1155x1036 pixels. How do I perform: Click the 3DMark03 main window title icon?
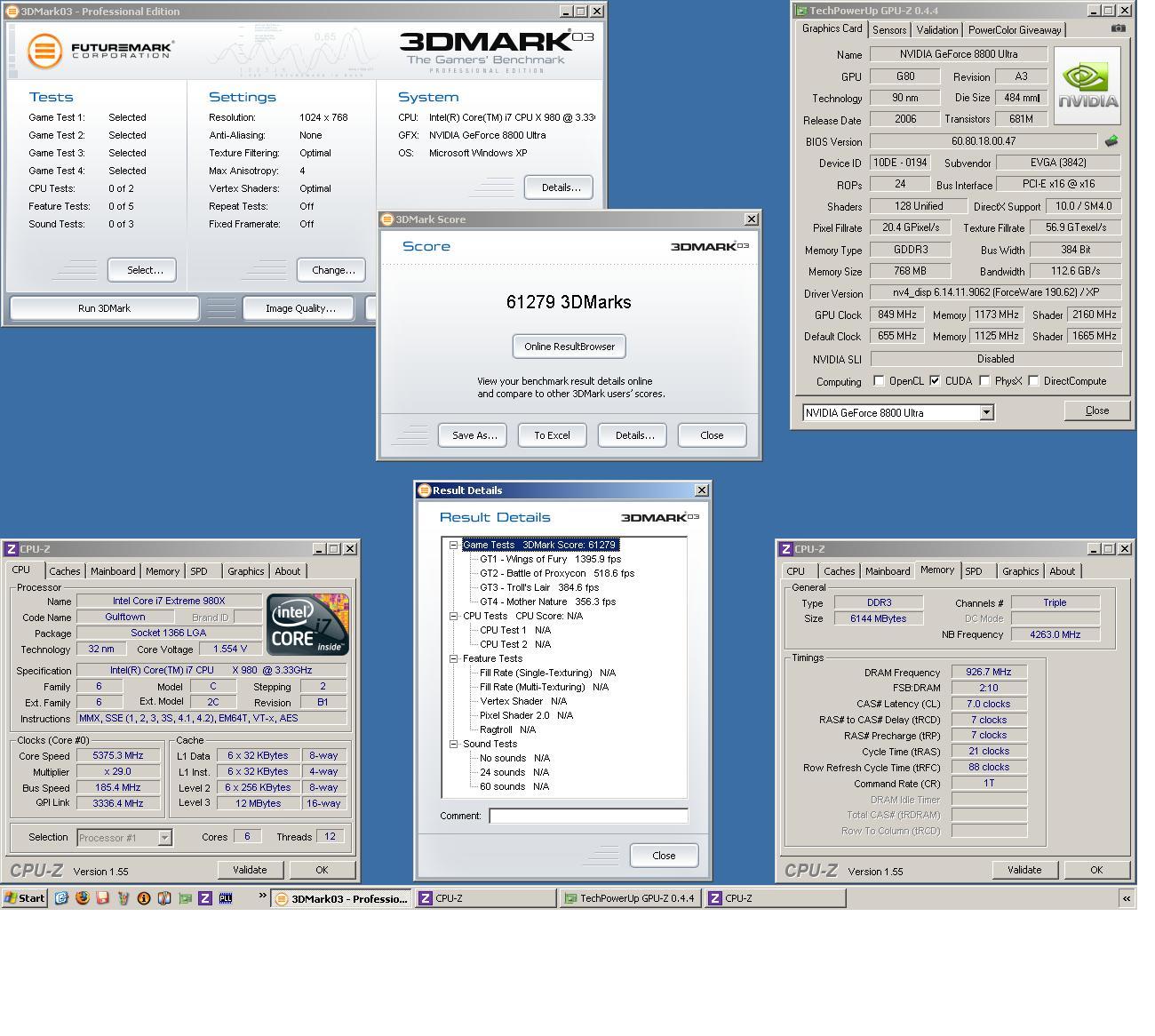click(12, 12)
